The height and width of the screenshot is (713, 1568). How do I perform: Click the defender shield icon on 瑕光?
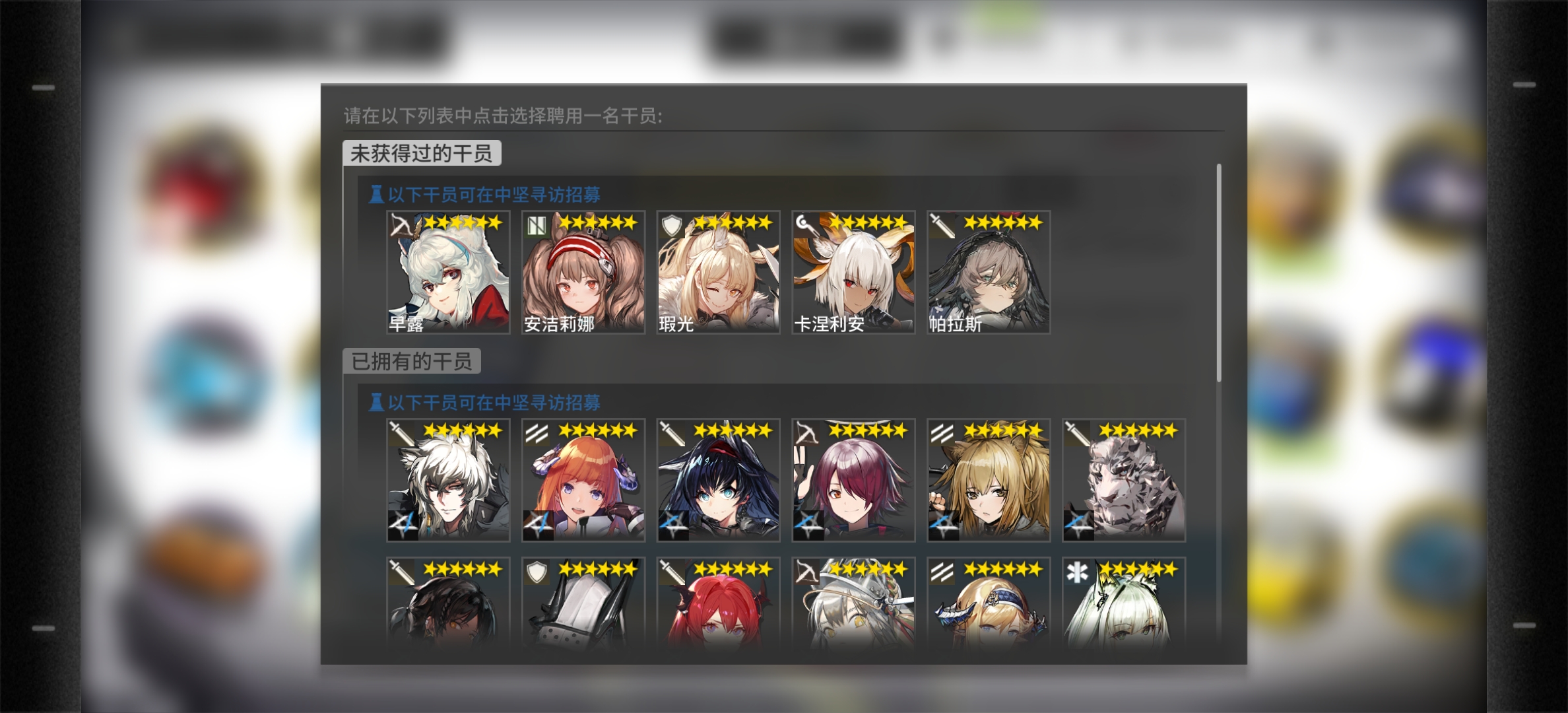point(672,226)
